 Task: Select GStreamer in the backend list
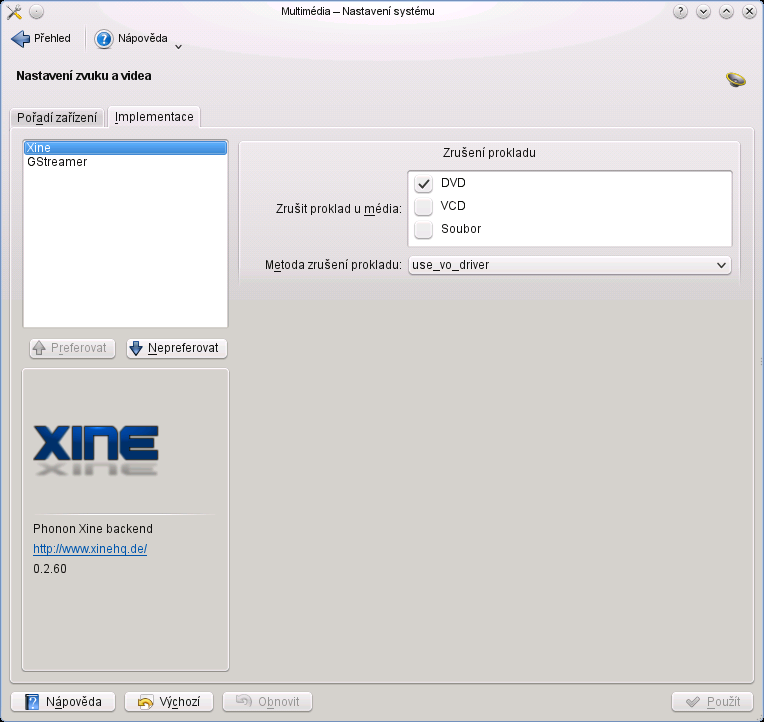126,162
